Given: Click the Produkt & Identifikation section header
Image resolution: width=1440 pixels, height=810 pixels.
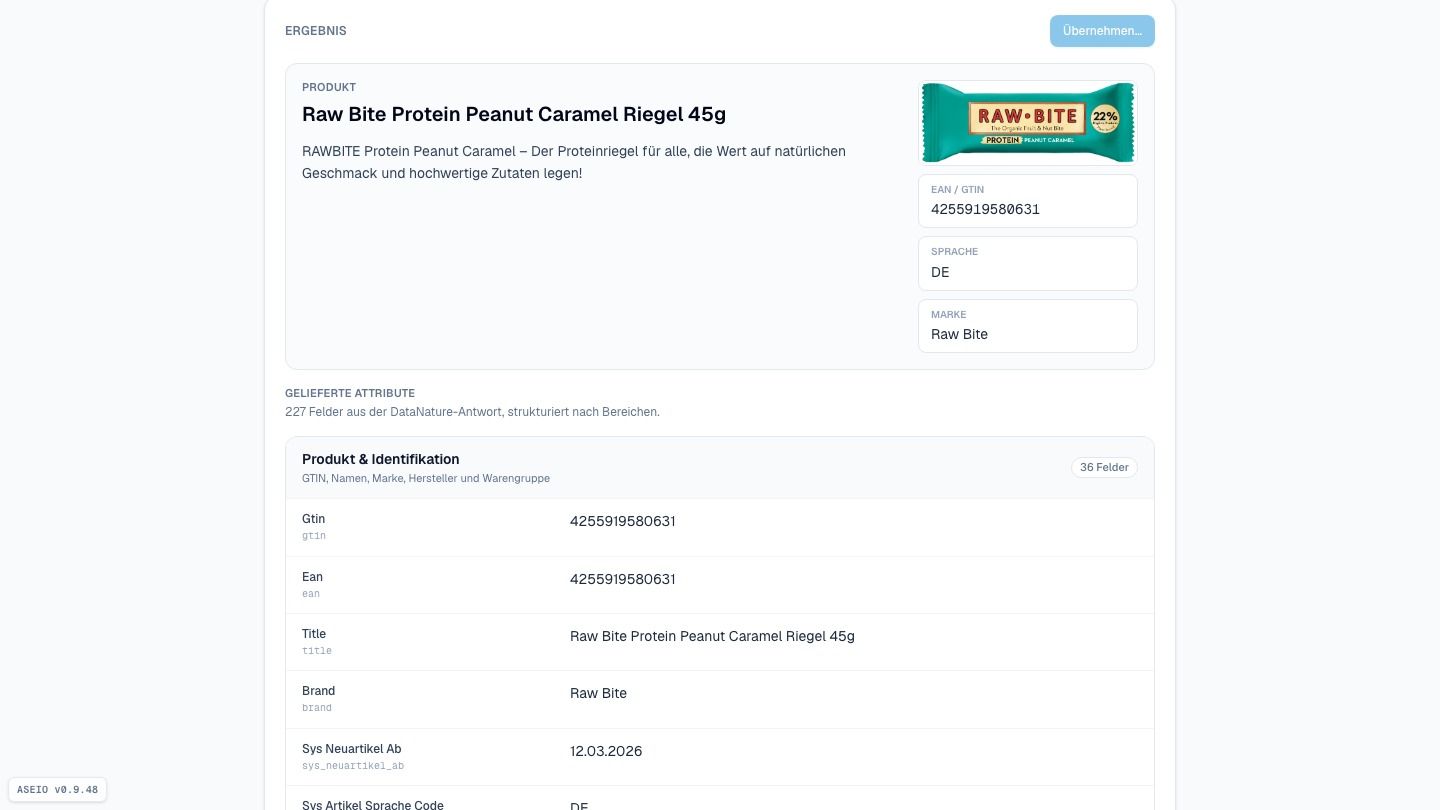Looking at the screenshot, I should pos(720,468).
